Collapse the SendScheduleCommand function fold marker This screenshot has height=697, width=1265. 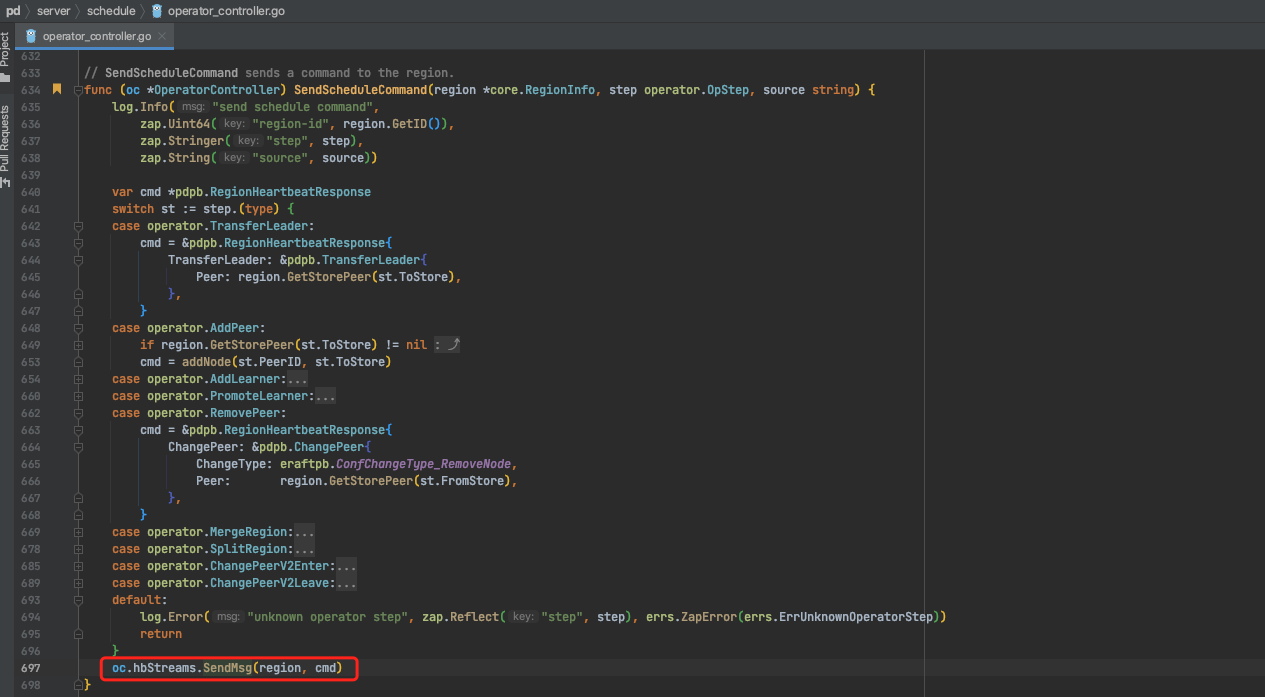[x=78, y=90]
